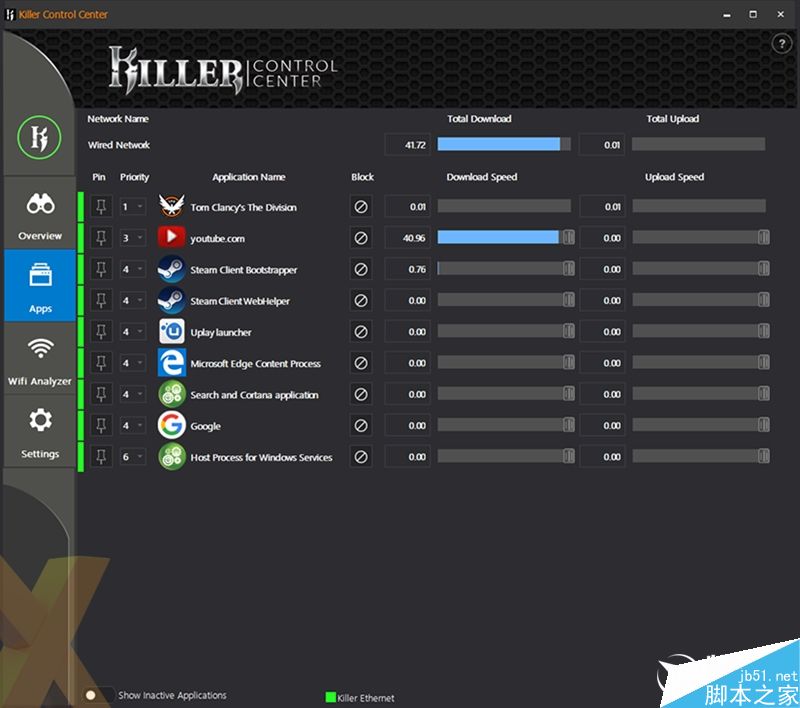Viewport: 800px width, 708px height.
Task: Block Host Process for Windows Services
Action: [x=361, y=457]
